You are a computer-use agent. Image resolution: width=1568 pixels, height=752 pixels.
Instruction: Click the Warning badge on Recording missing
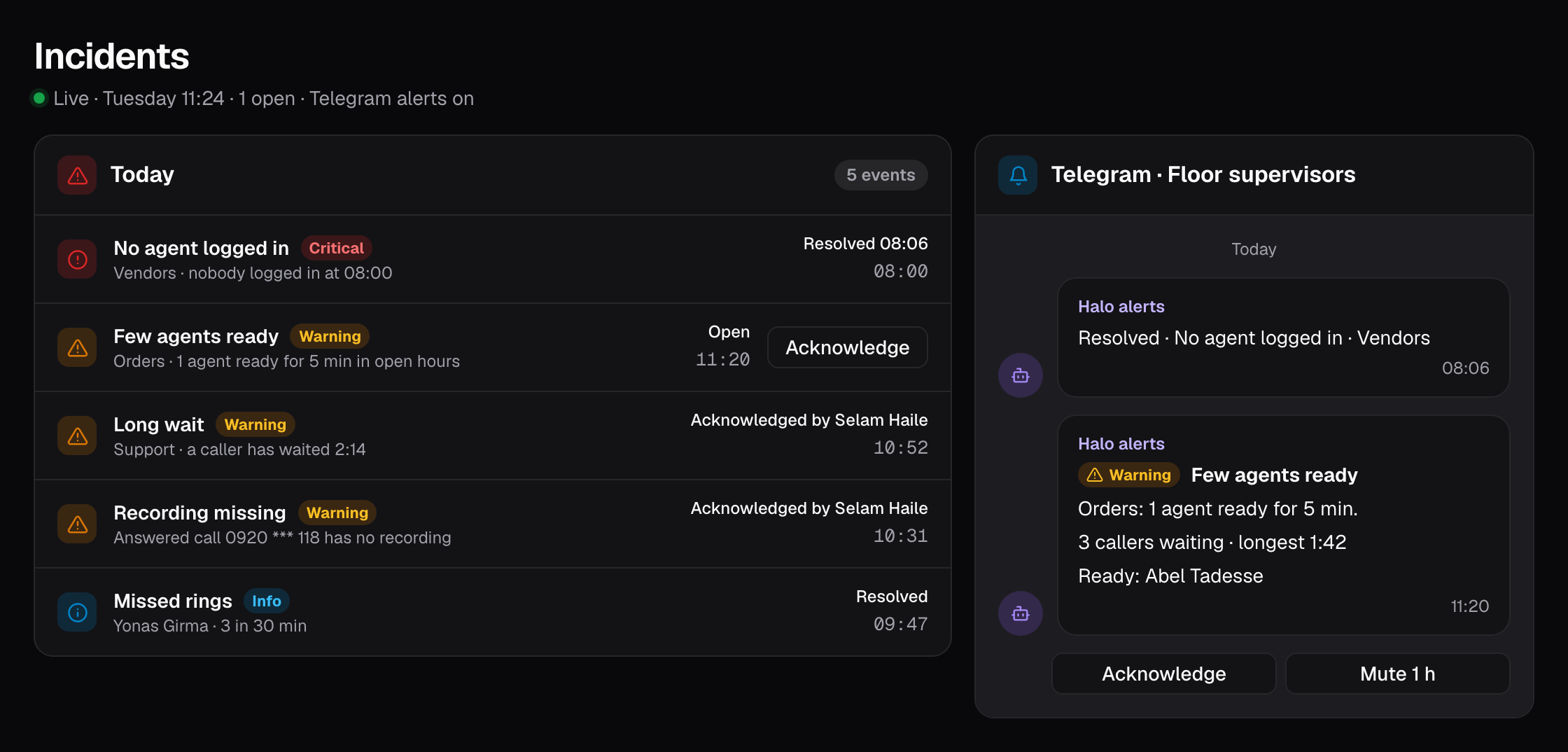(x=337, y=513)
